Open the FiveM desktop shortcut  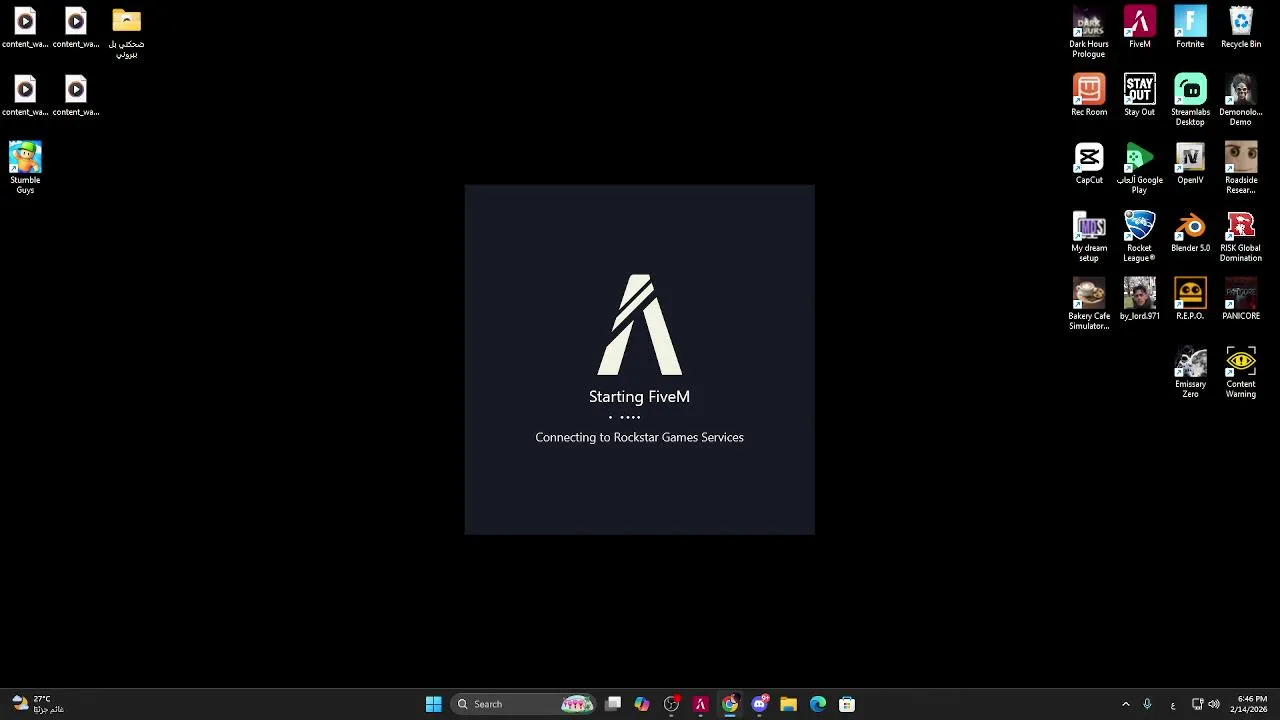tap(1139, 27)
